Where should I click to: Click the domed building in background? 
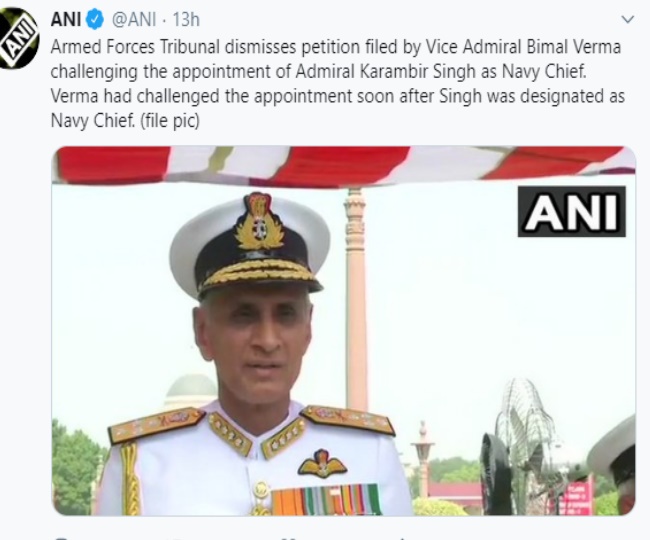[x=190, y=392]
